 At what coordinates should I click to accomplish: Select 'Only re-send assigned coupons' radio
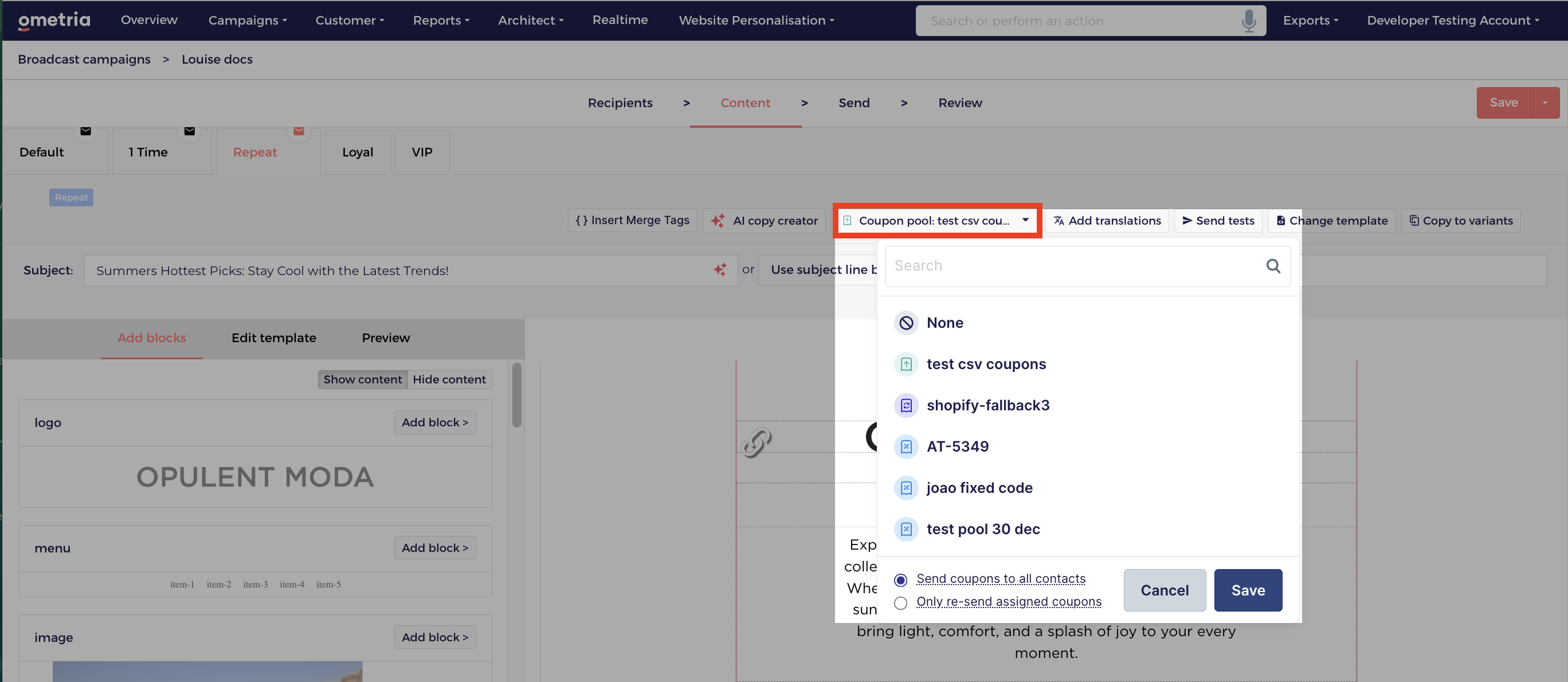point(900,603)
